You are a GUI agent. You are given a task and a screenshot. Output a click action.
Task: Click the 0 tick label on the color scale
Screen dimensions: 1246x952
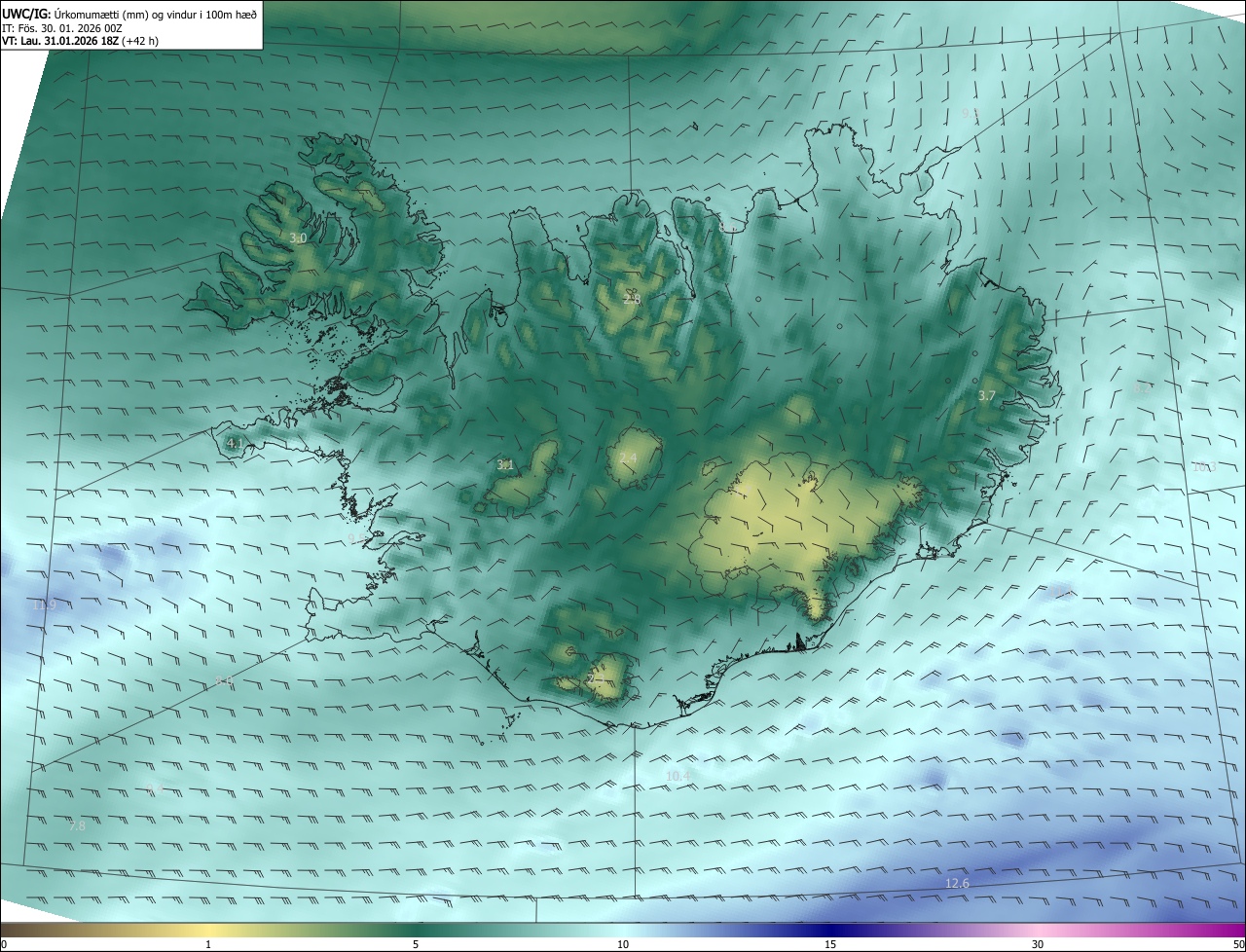[4, 944]
